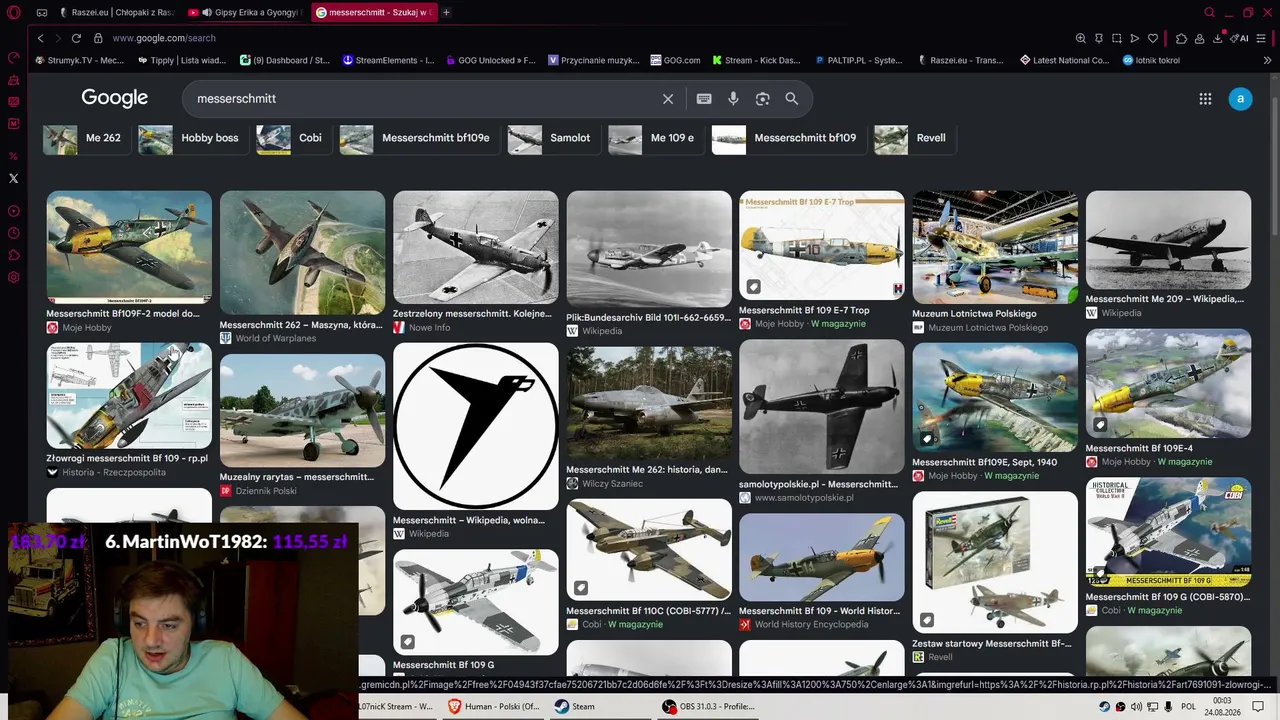Image resolution: width=1280 pixels, height=720 pixels.
Task: Open the browser downloads icon
Action: click(1217, 38)
